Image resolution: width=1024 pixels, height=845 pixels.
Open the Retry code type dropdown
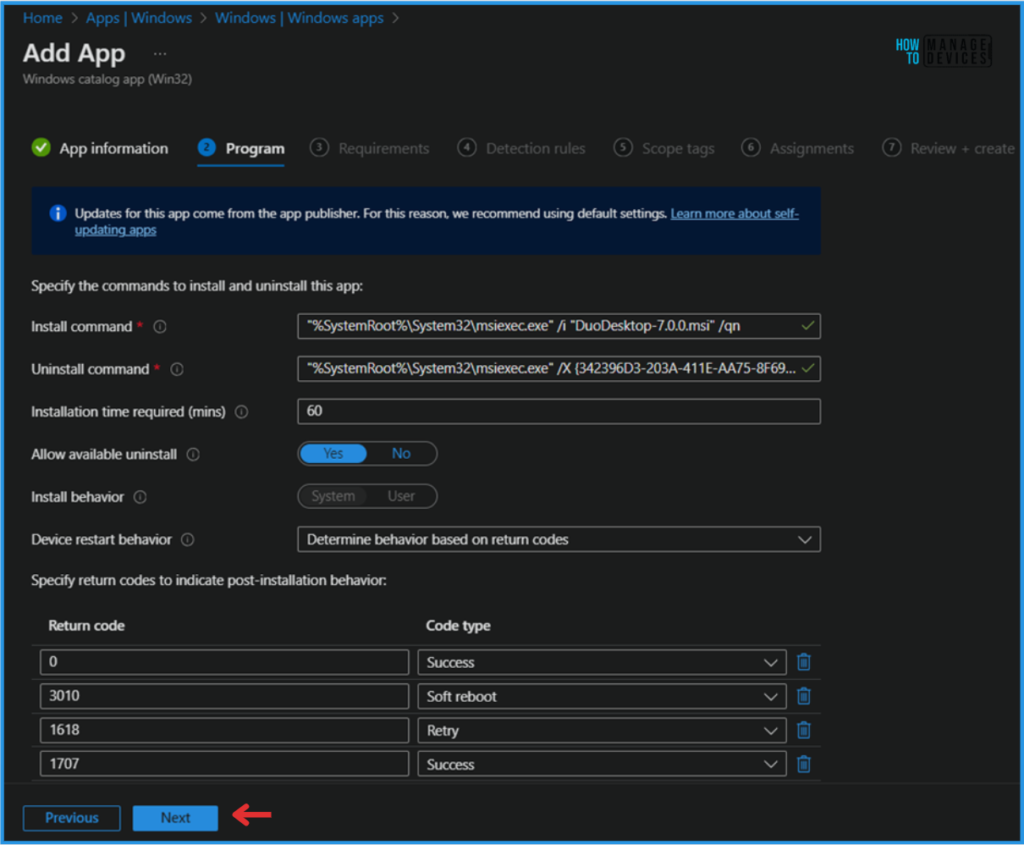click(x=602, y=730)
